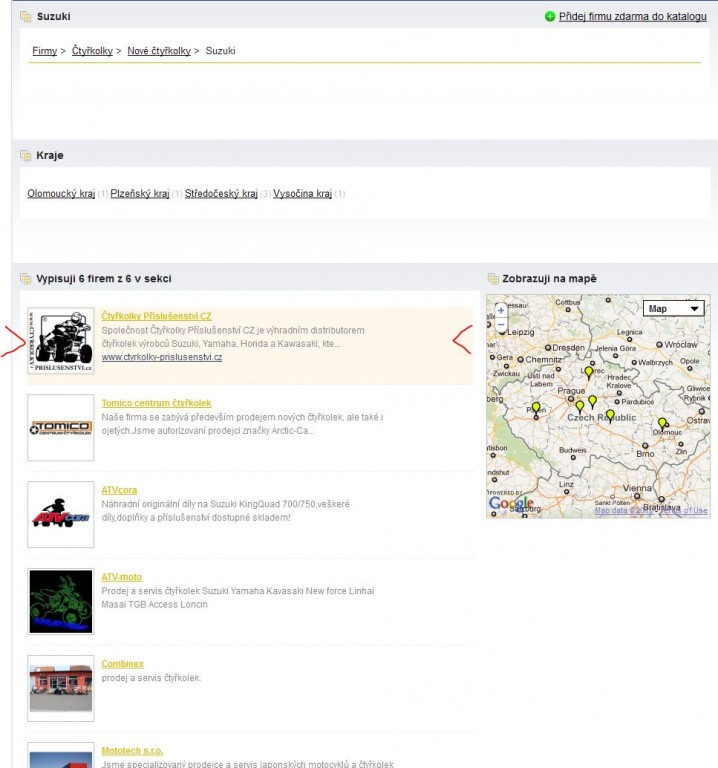Visit www.ctyrkolky-prislusenstvi.cz website link
The image size is (718, 768).
click(162, 357)
